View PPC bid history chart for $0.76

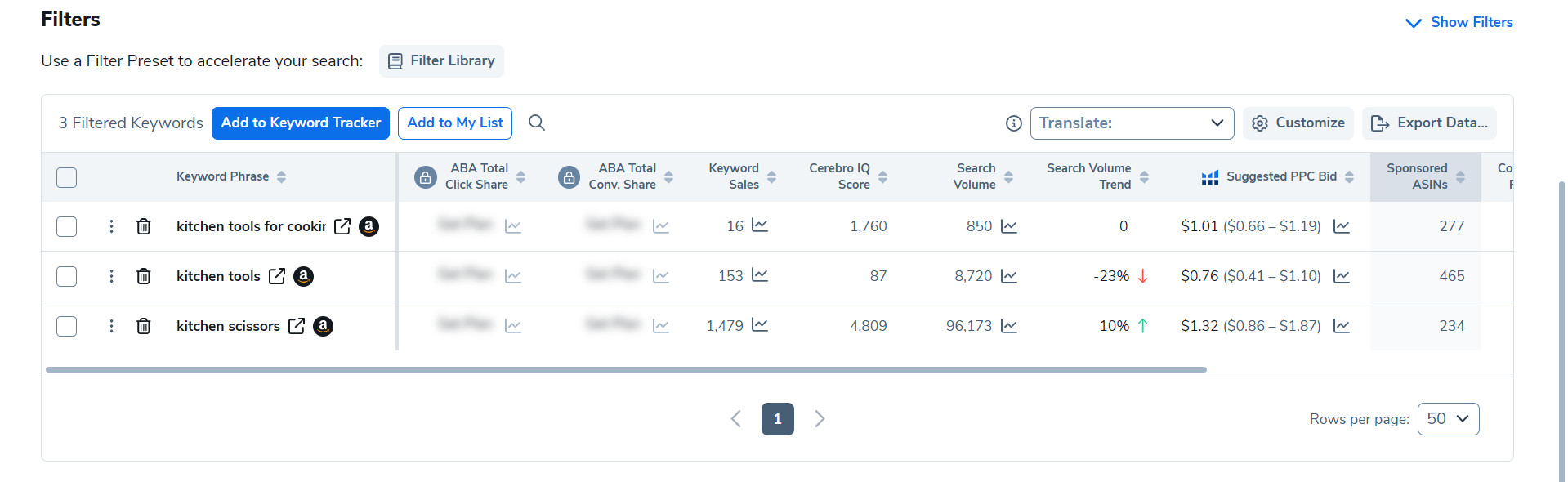(x=1342, y=276)
